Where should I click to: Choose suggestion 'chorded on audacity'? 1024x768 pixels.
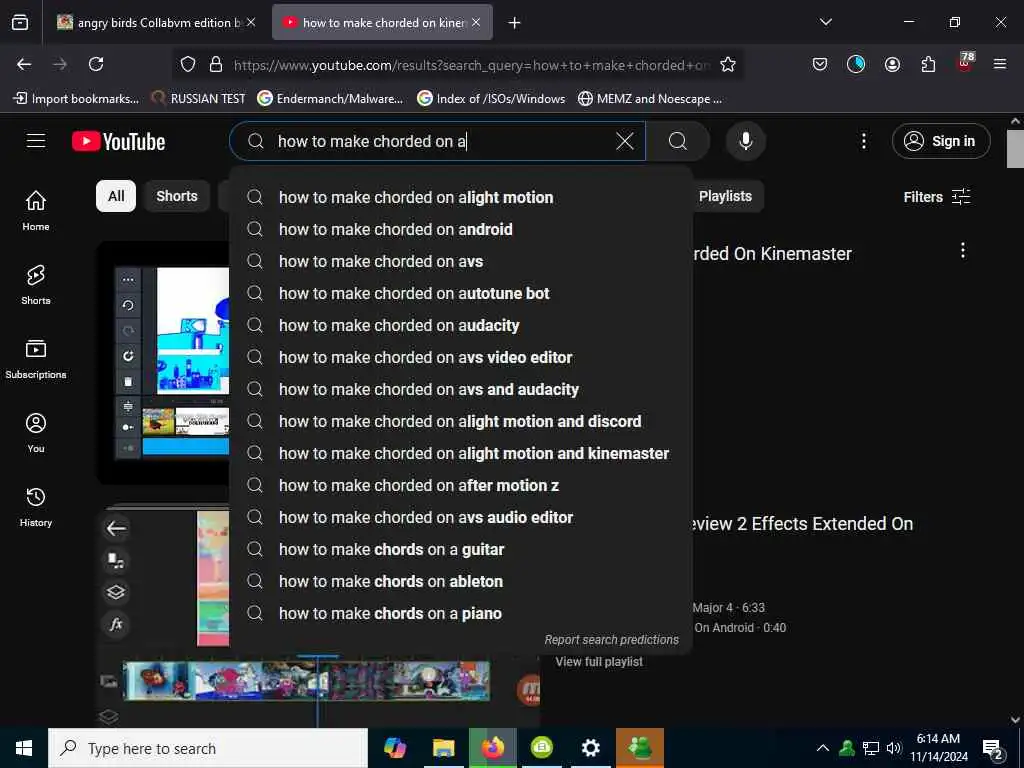461,325
